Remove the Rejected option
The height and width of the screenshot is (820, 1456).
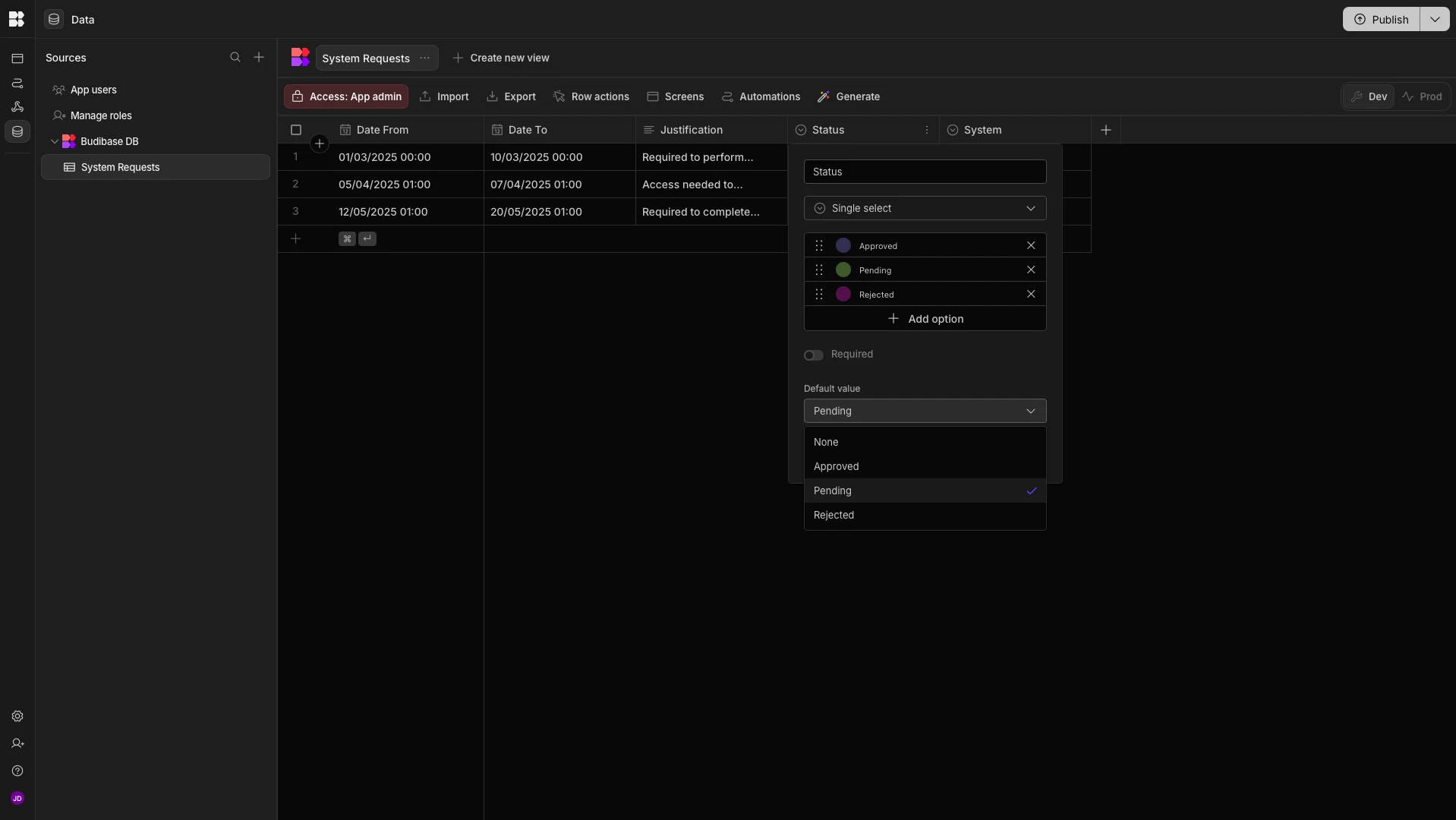[x=1031, y=294]
